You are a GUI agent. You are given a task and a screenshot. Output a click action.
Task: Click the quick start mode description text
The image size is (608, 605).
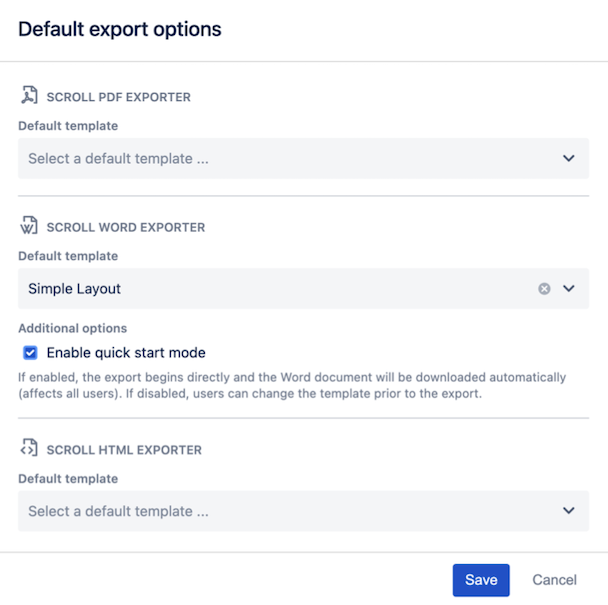[x=290, y=385]
